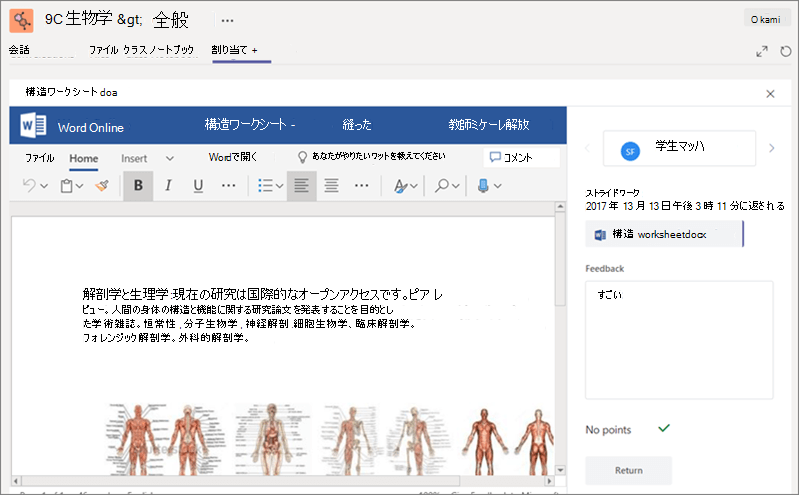Click vertical scrollbar up arrow
799x495 pixels.
click(x=560, y=207)
